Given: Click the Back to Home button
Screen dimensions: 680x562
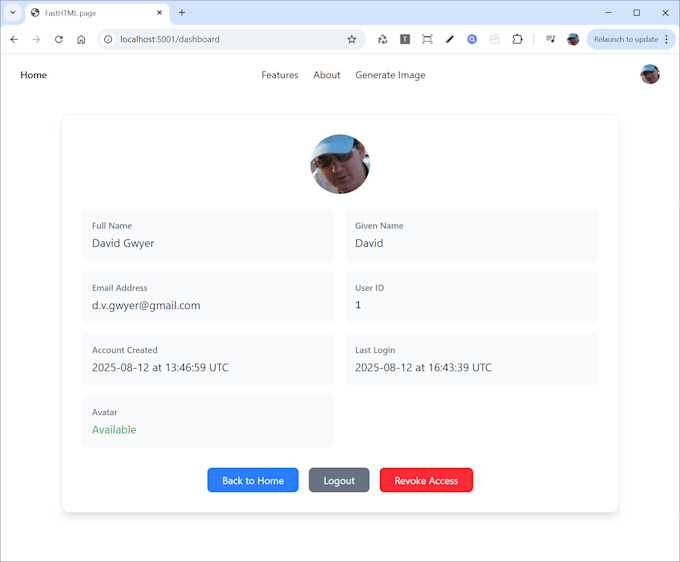Looking at the screenshot, I should click(x=253, y=480).
